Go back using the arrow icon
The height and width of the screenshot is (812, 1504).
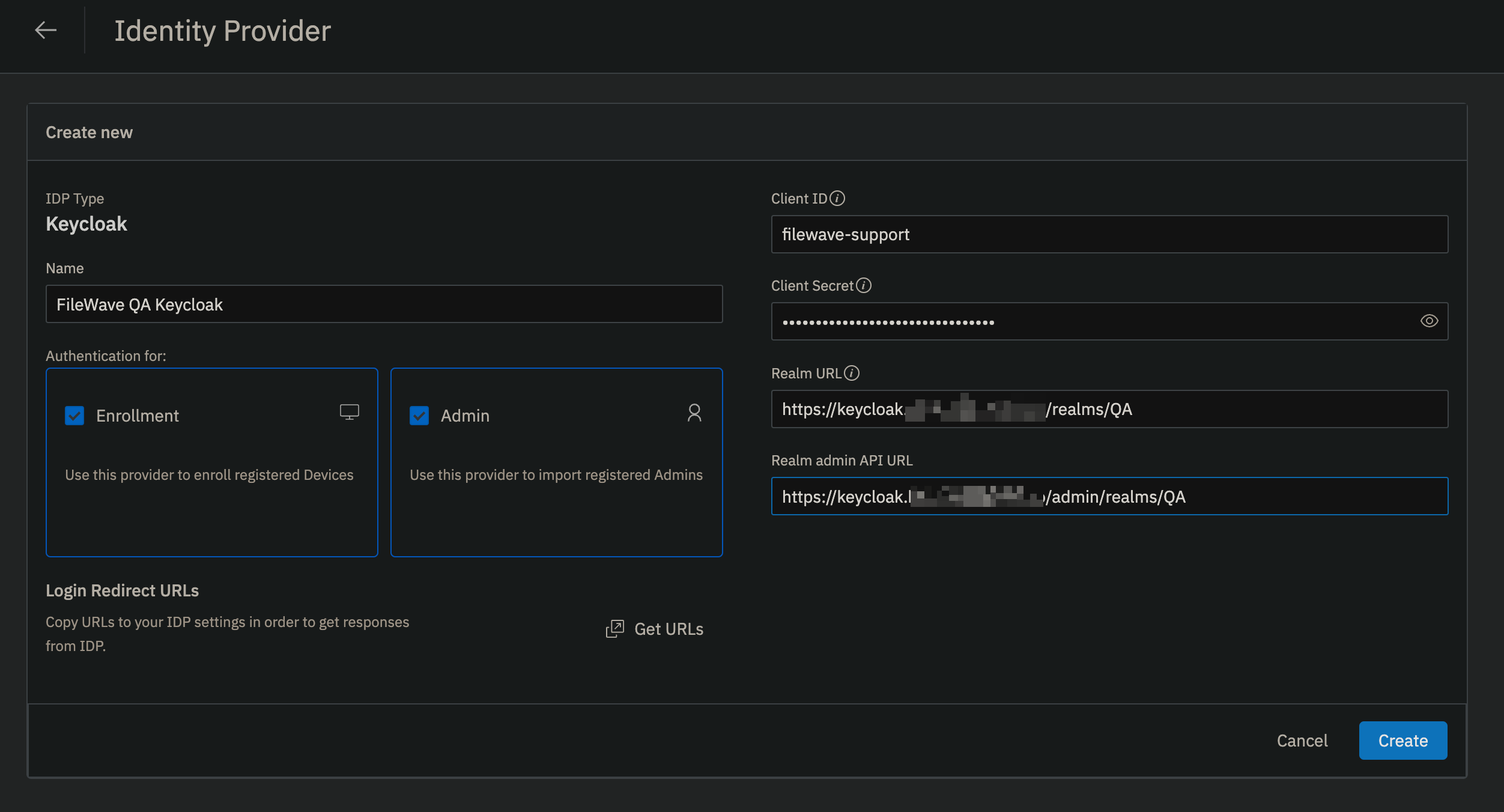point(46,30)
